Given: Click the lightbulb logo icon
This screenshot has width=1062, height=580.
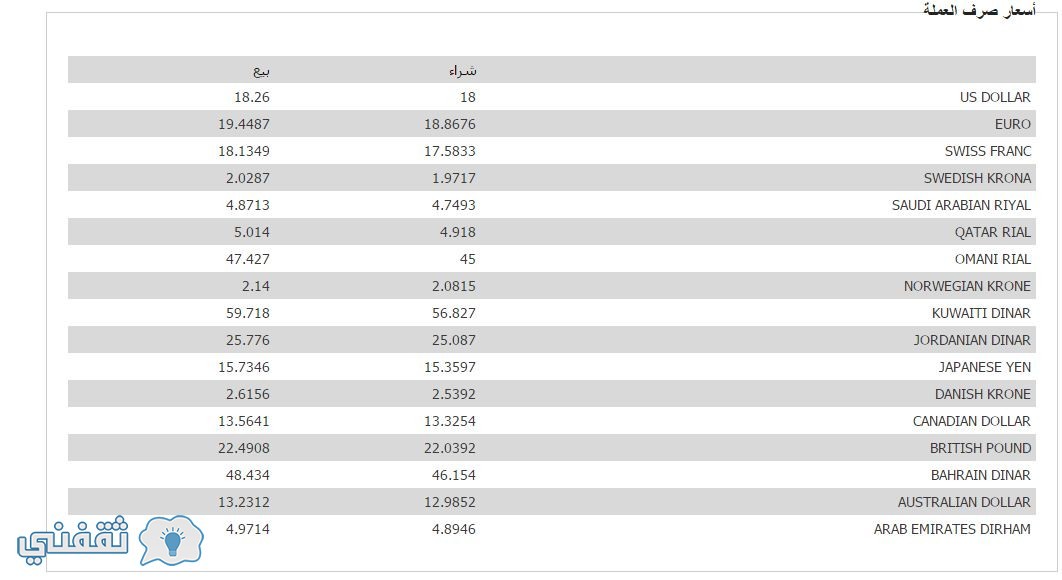Looking at the screenshot, I should (x=171, y=540).
